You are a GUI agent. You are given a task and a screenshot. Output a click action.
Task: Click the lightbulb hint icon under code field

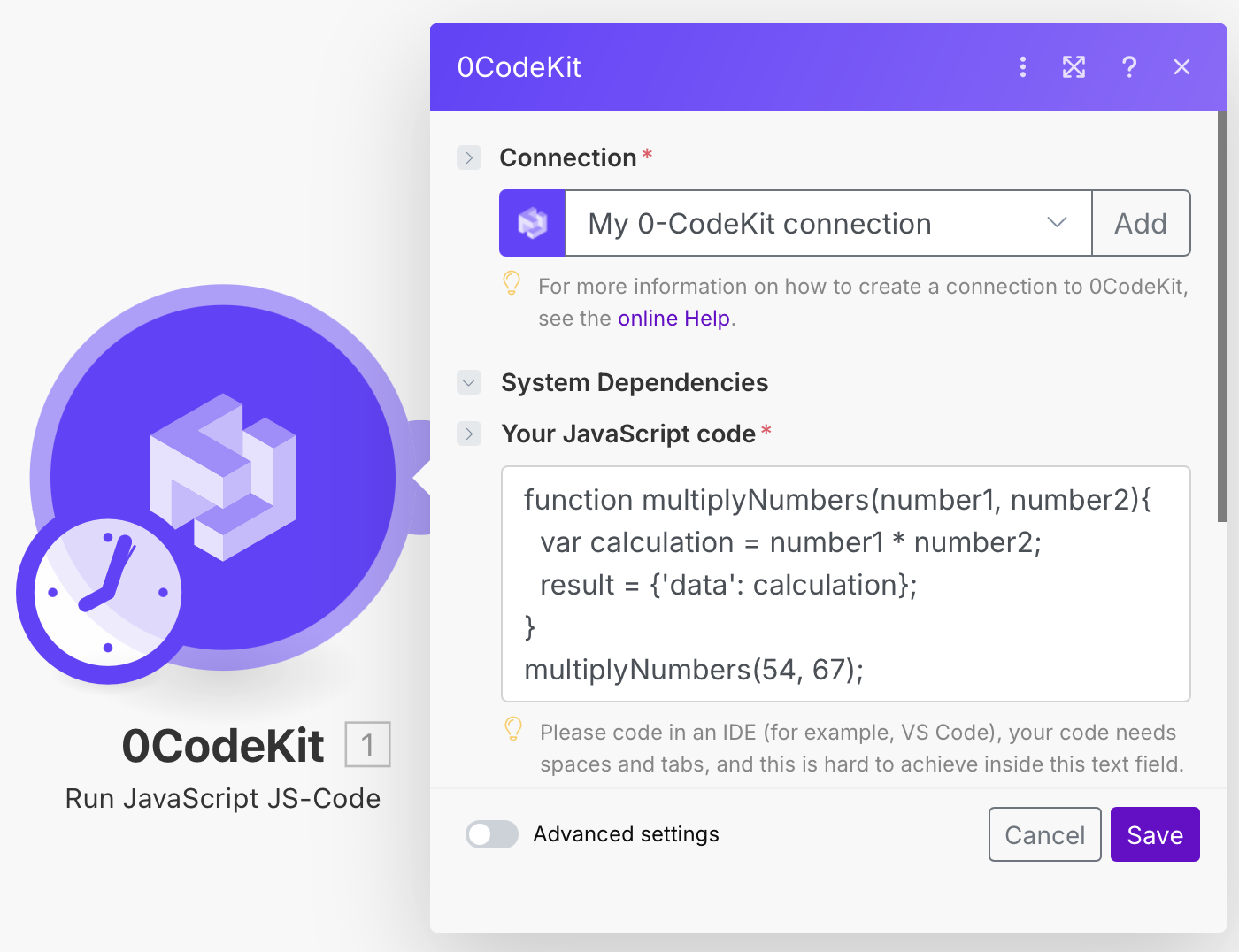513,729
